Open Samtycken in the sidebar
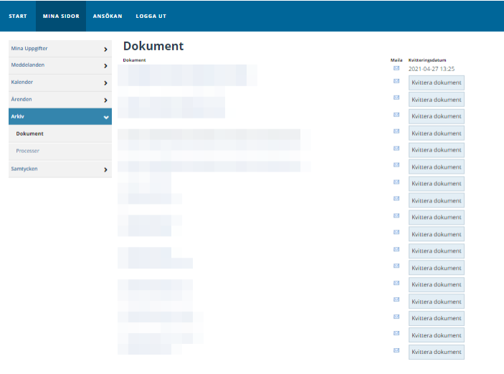This screenshot has height=374, width=504. pyautogui.click(x=60, y=169)
